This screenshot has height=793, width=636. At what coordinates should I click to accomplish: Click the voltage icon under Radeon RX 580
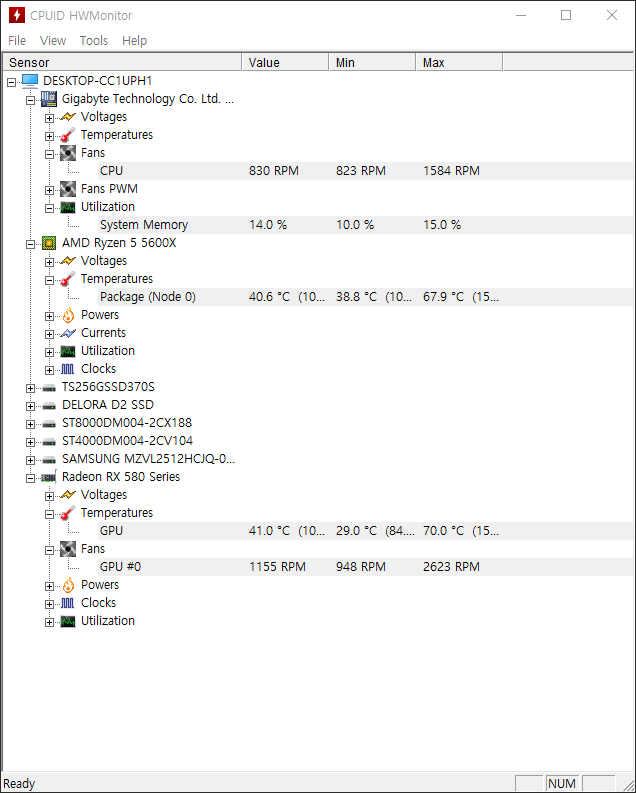click(x=68, y=495)
